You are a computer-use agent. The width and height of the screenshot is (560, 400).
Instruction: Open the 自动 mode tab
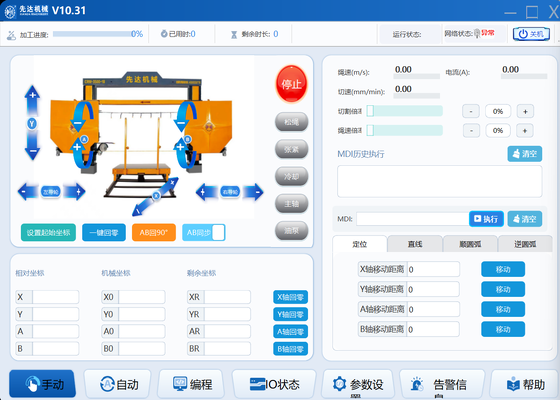click(118, 384)
